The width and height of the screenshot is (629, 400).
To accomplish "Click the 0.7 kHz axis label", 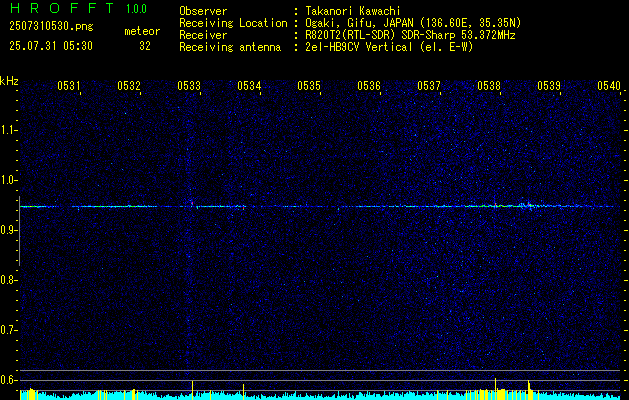I will pos(8,330).
